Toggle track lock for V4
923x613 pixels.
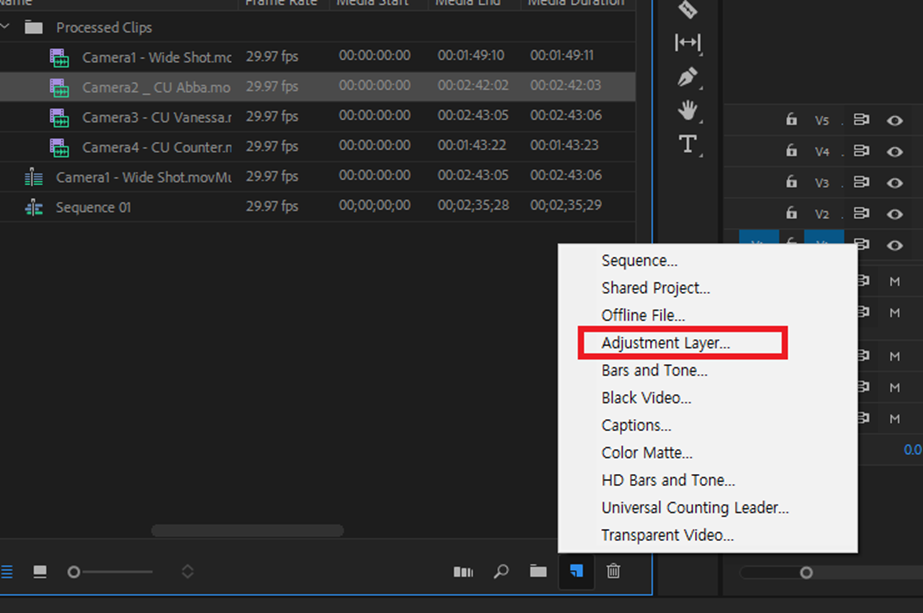point(792,151)
